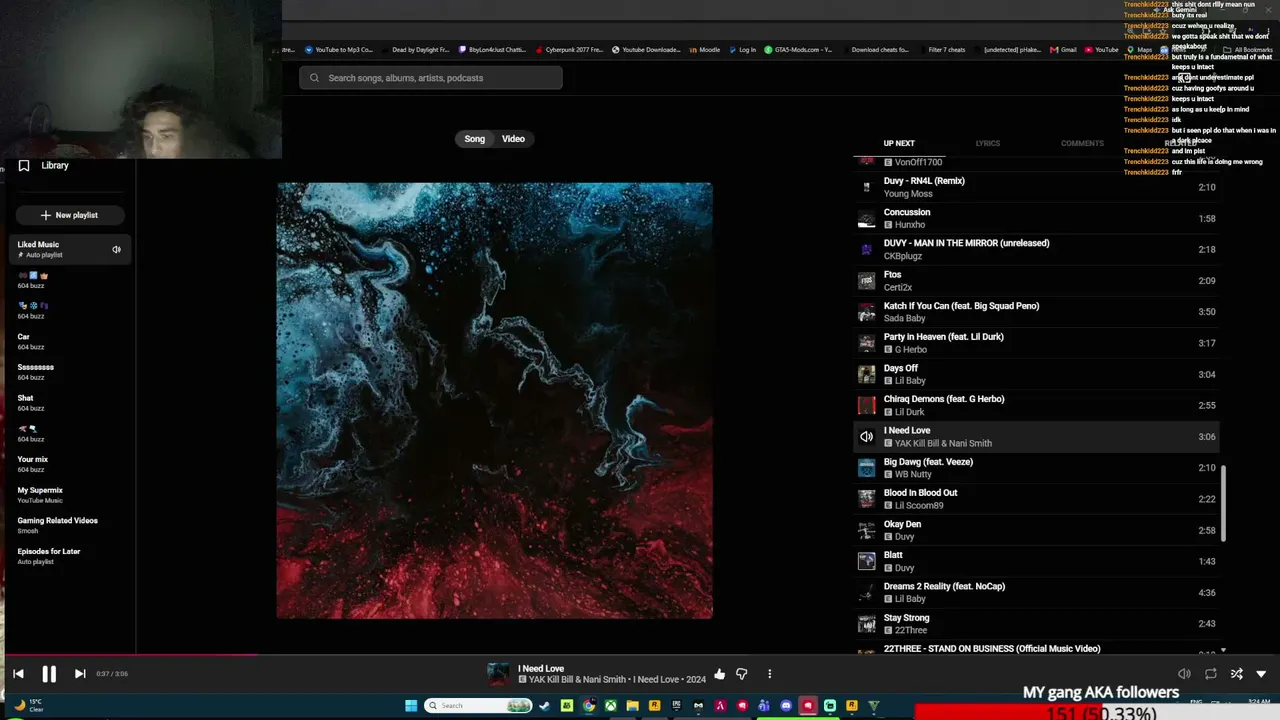This screenshot has height=720, width=1280.
Task: Pause the currently playing song
Action: (x=48, y=674)
